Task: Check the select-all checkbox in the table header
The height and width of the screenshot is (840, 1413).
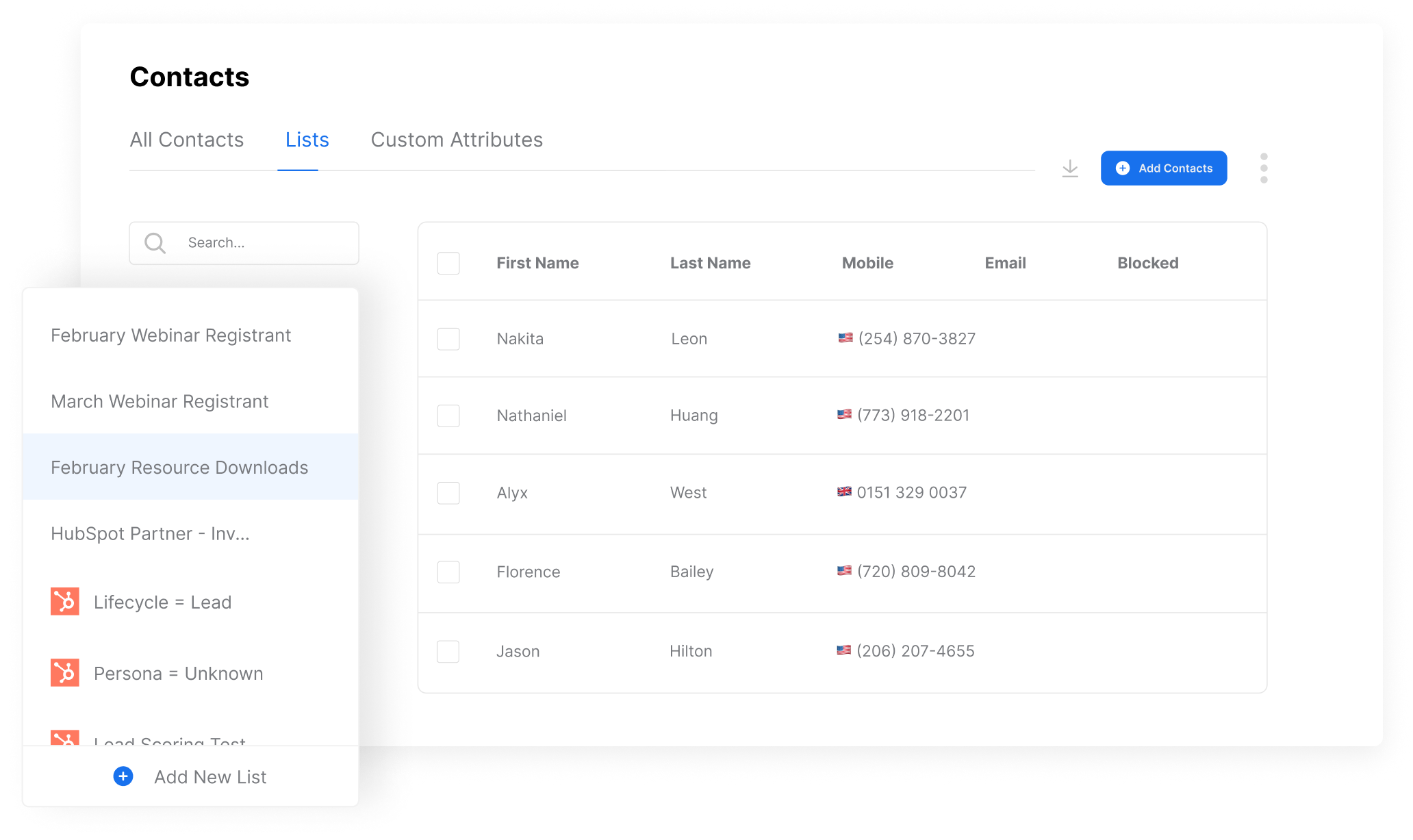Action: (x=448, y=263)
